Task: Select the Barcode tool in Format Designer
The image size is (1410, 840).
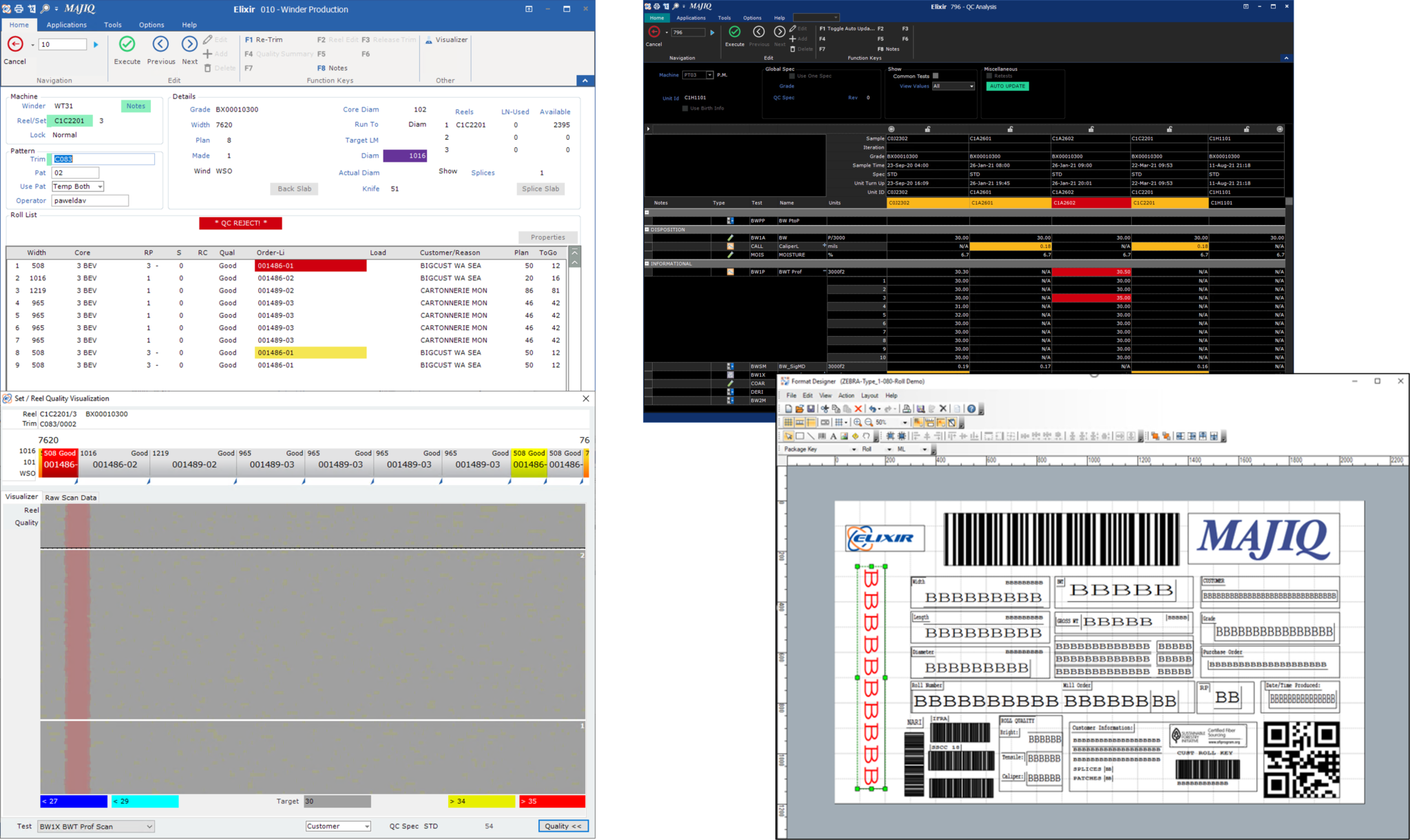Action: [822, 437]
